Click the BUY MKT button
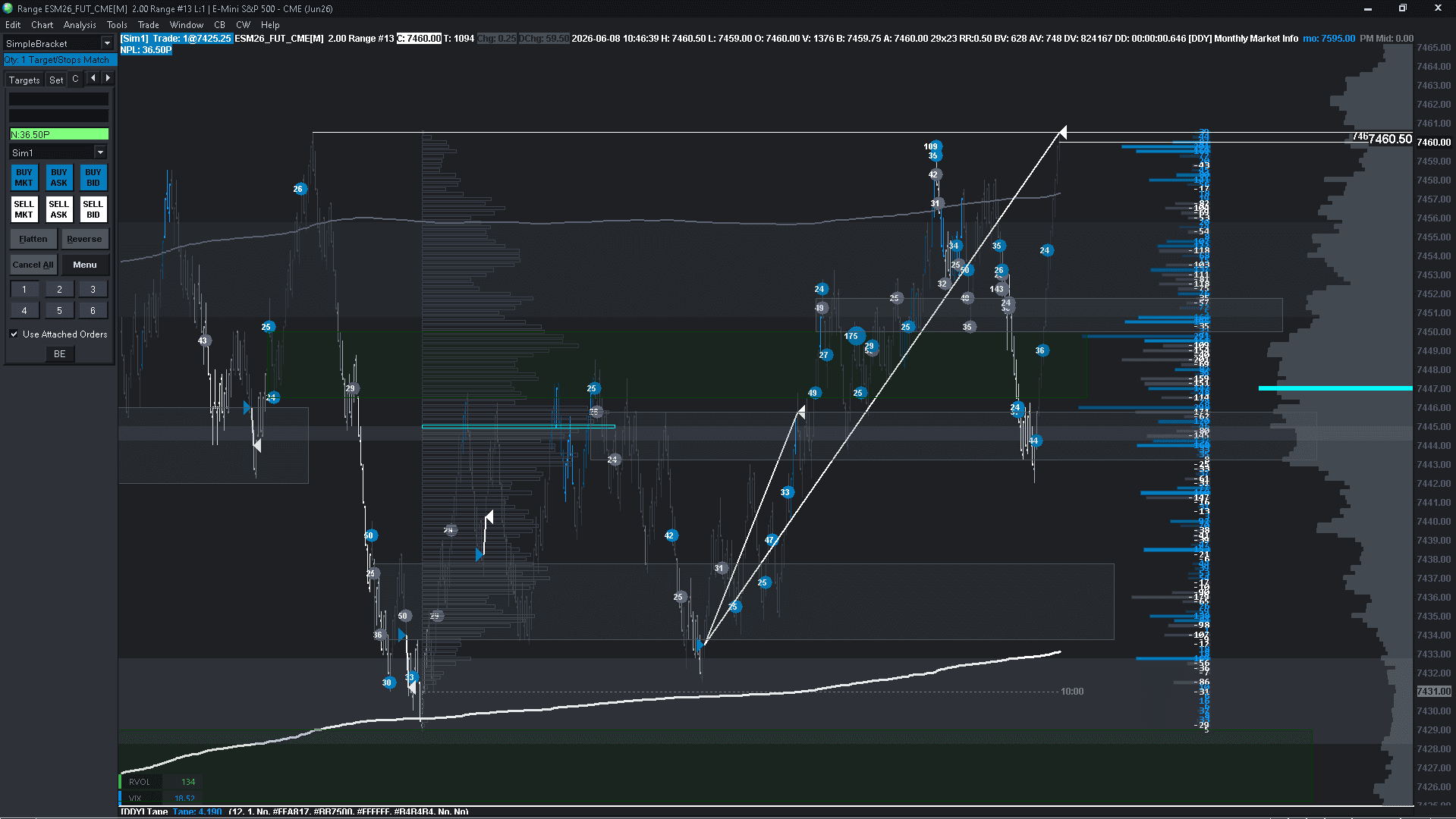The image size is (1456, 819). click(24, 177)
